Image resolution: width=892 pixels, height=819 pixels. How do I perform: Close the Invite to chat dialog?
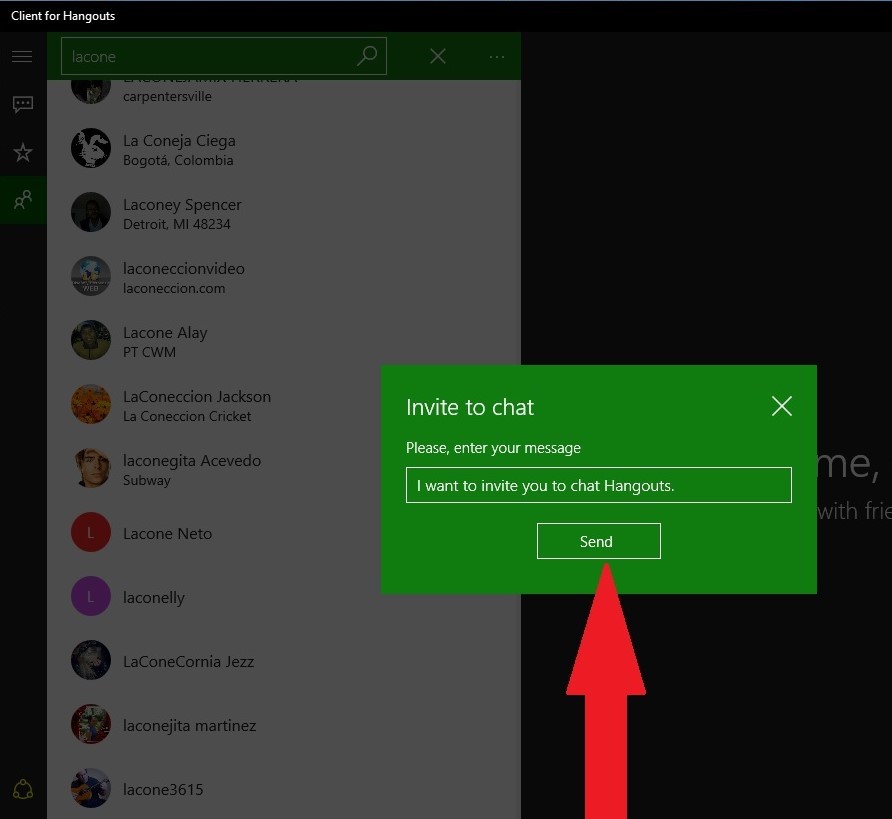(782, 406)
